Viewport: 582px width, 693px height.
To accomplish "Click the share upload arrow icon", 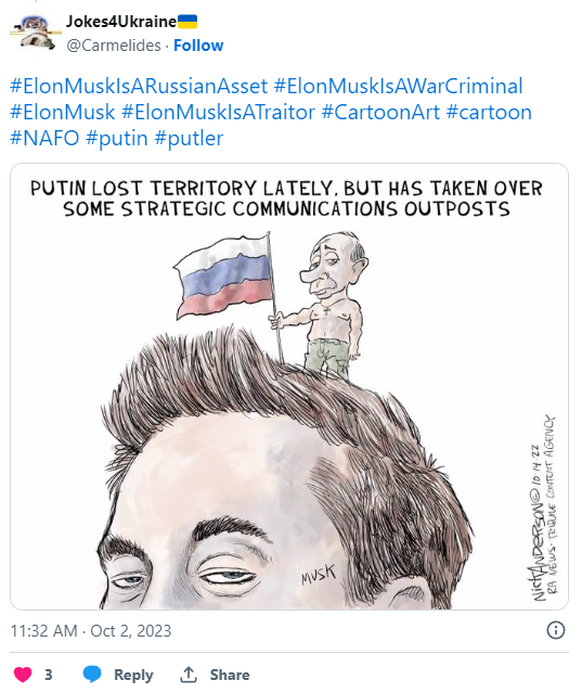I will tap(189, 674).
